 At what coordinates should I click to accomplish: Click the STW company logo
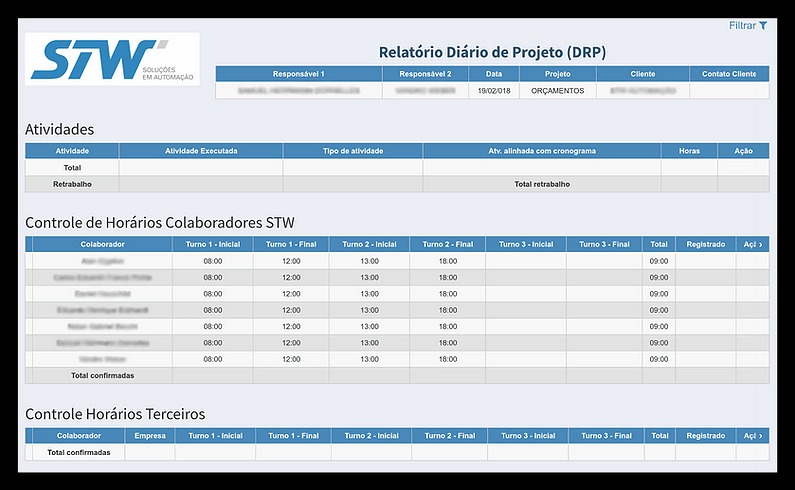(111, 60)
